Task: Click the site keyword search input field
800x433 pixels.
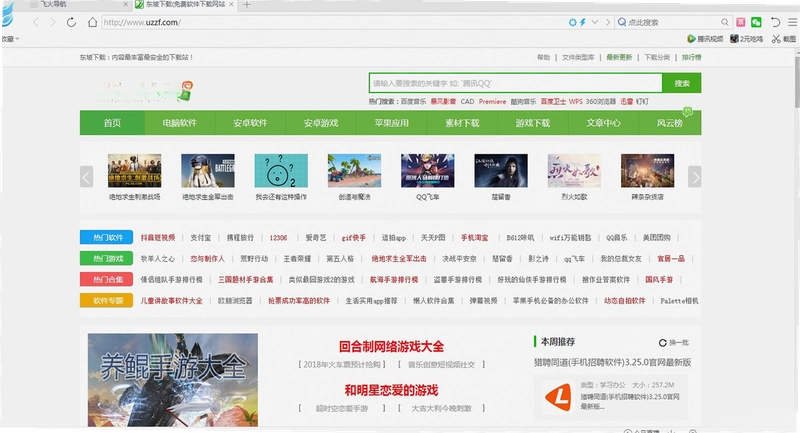Action: click(x=515, y=83)
